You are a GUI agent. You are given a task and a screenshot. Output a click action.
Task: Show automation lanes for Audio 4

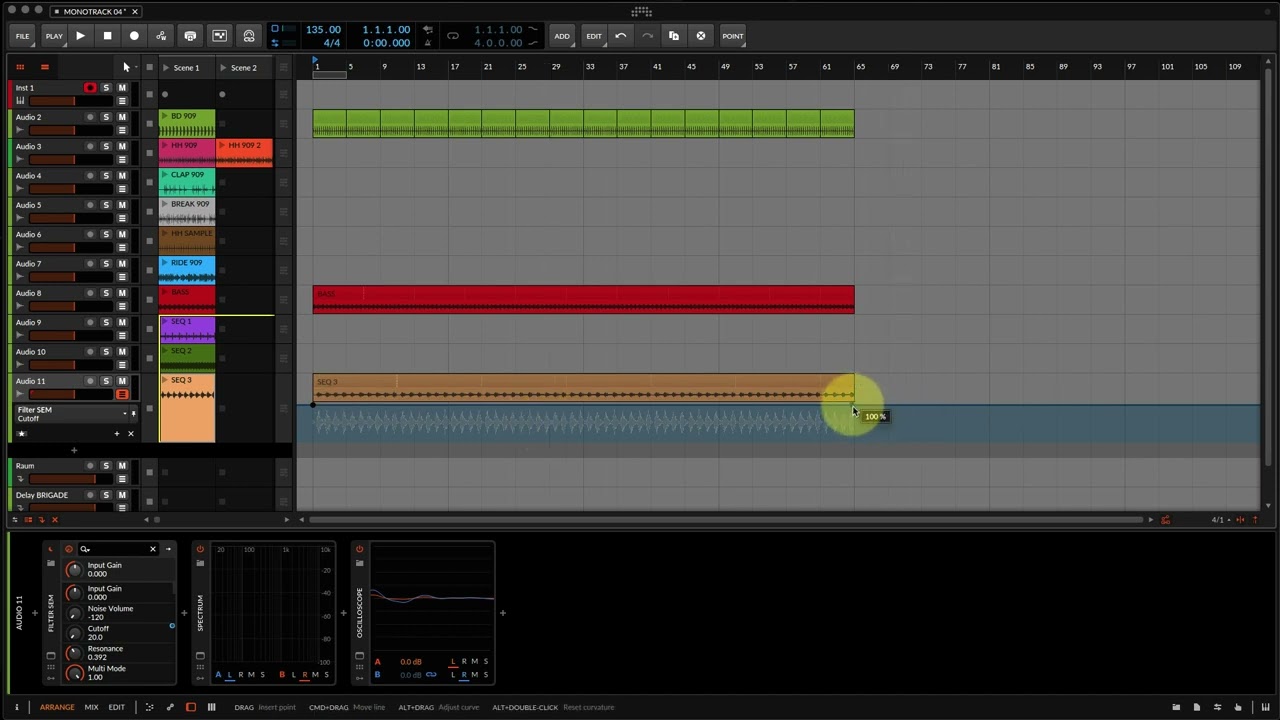(122, 189)
